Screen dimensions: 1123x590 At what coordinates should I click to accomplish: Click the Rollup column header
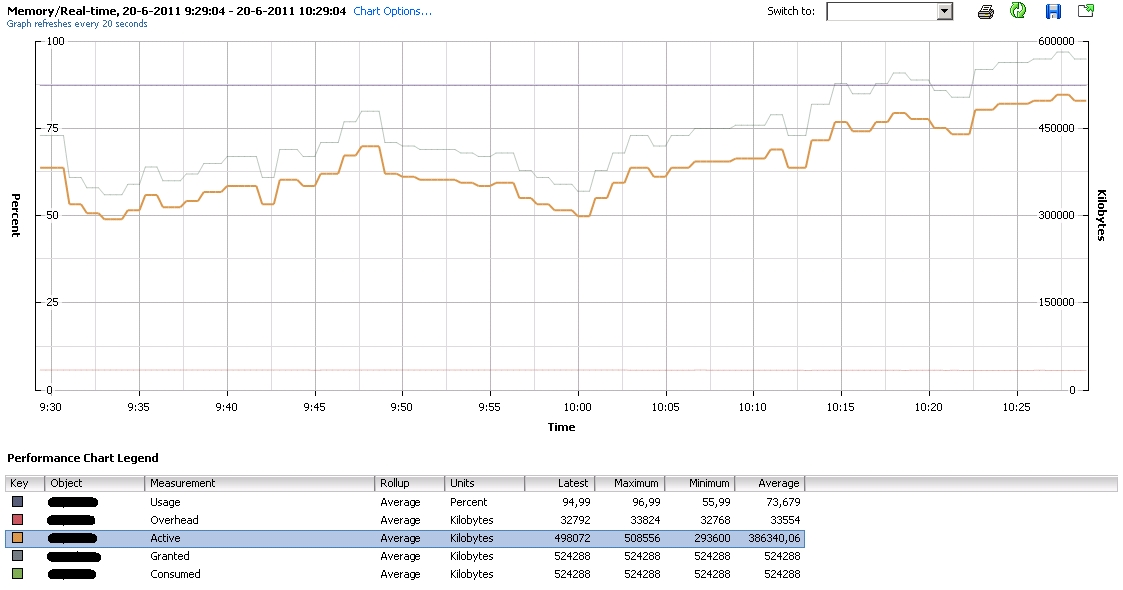tap(410, 483)
